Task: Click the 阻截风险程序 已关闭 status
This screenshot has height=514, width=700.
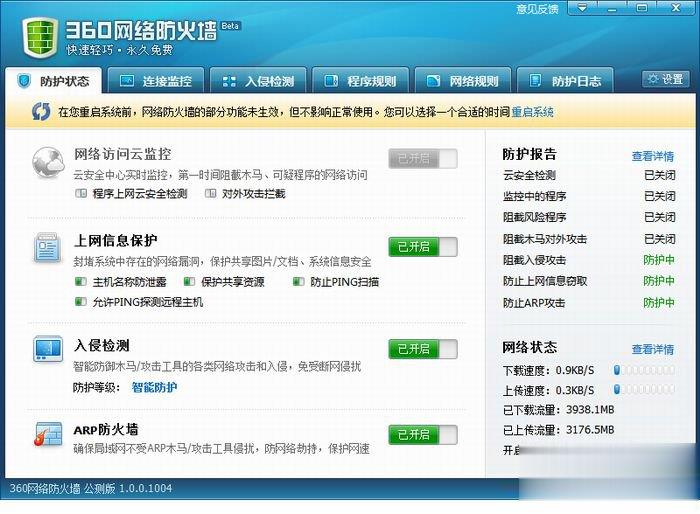Action: coord(659,217)
